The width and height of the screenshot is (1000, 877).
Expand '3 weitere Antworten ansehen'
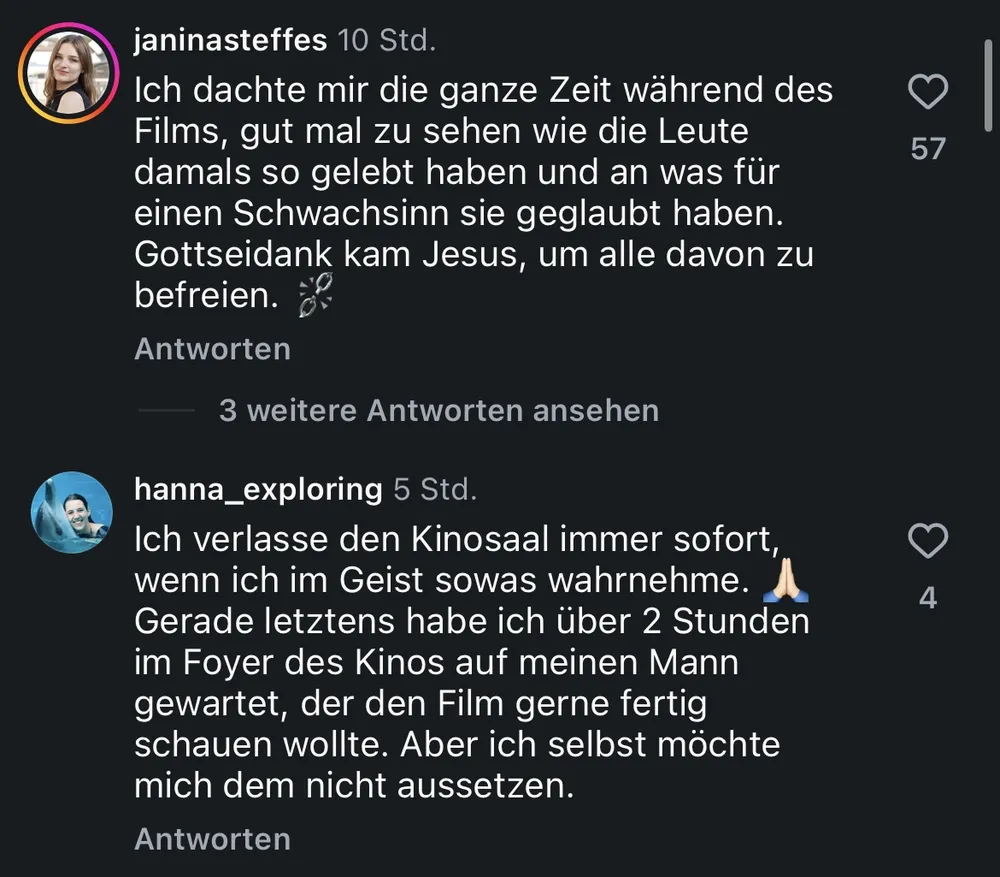[x=439, y=410]
